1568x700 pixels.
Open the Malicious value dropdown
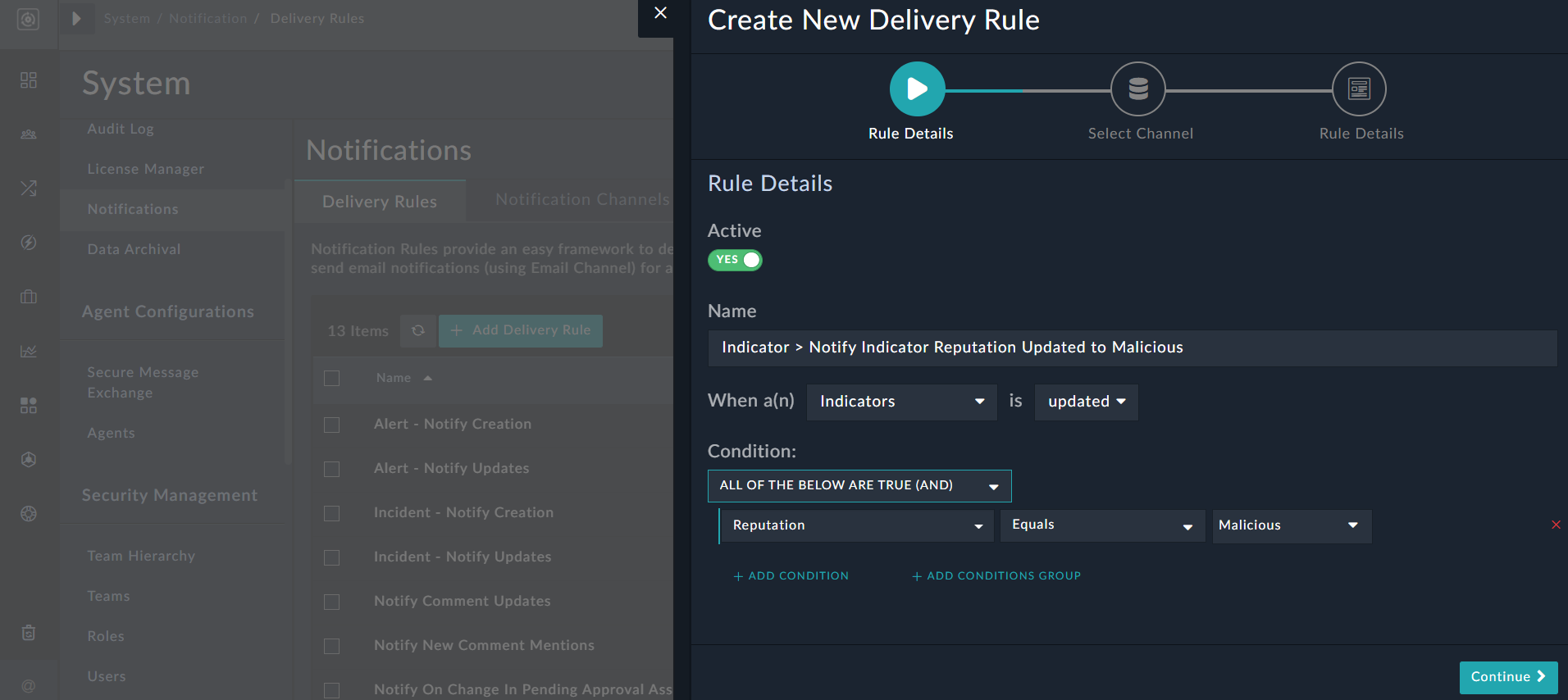click(1292, 525)
